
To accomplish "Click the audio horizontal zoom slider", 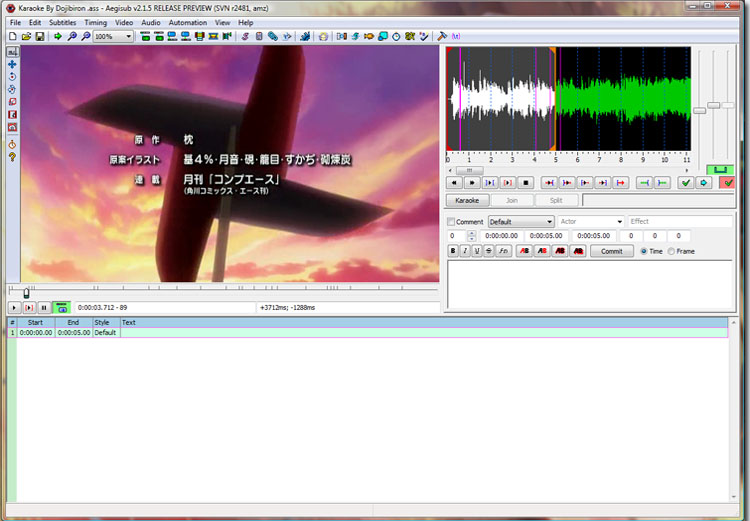I will click(x=699, y=111).
